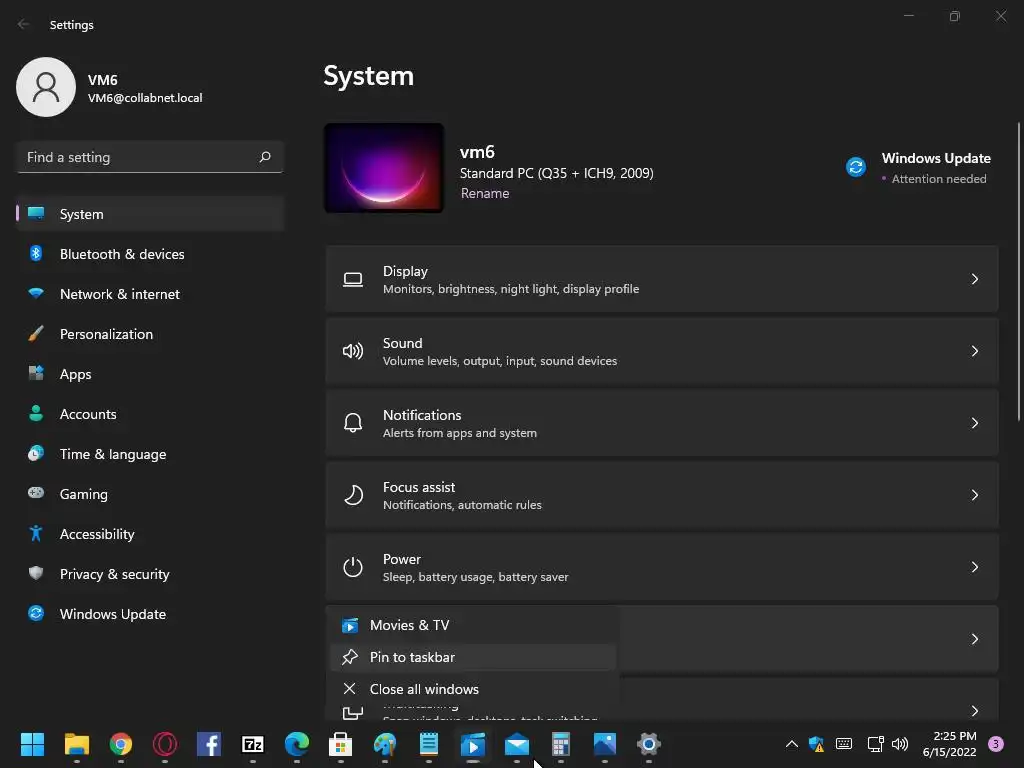Click the volume tray icon
The height and width of the screenshot is (768, 1024).
[900, 744]
